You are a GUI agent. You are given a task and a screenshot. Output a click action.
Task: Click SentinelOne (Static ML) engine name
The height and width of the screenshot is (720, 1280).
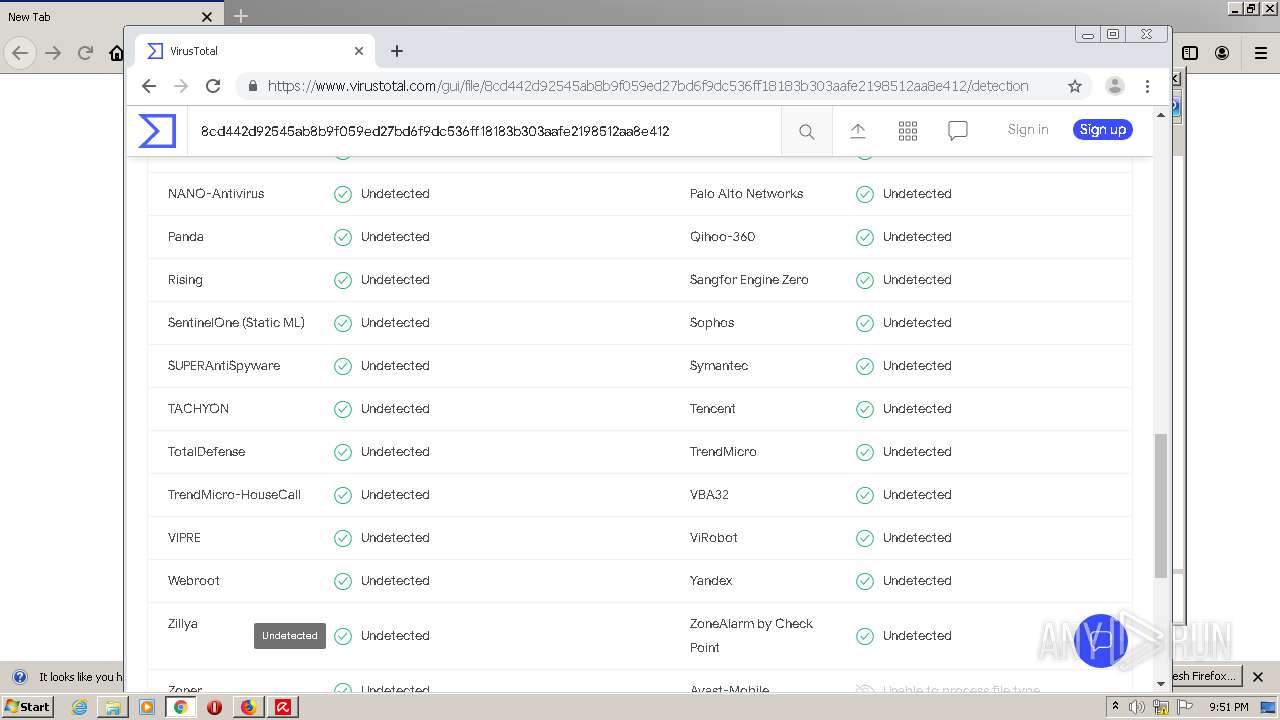point(236,323)
